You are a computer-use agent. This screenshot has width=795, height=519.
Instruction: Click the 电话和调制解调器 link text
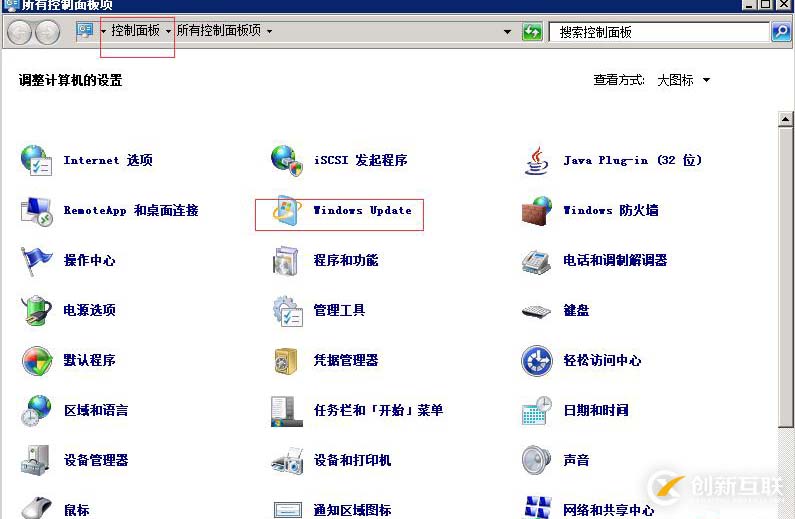click(x=615, y=261)
